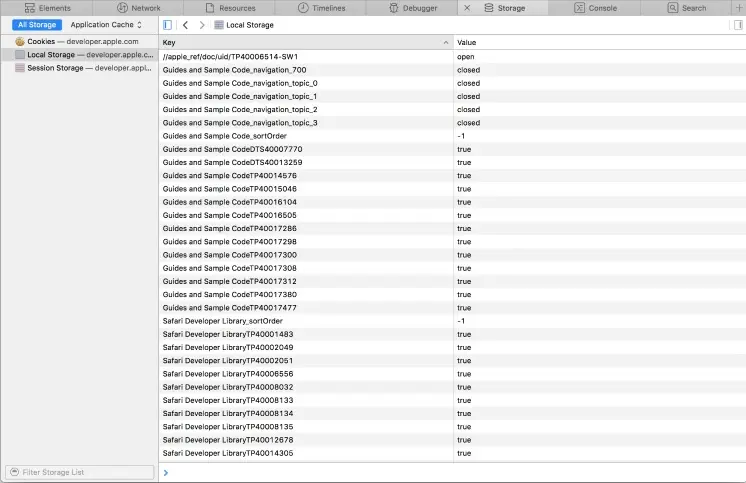Select Safari Developer LibraryTP40002051 row
The height and width of the screenshot is (483, 746).
click(x=452, y=361)
